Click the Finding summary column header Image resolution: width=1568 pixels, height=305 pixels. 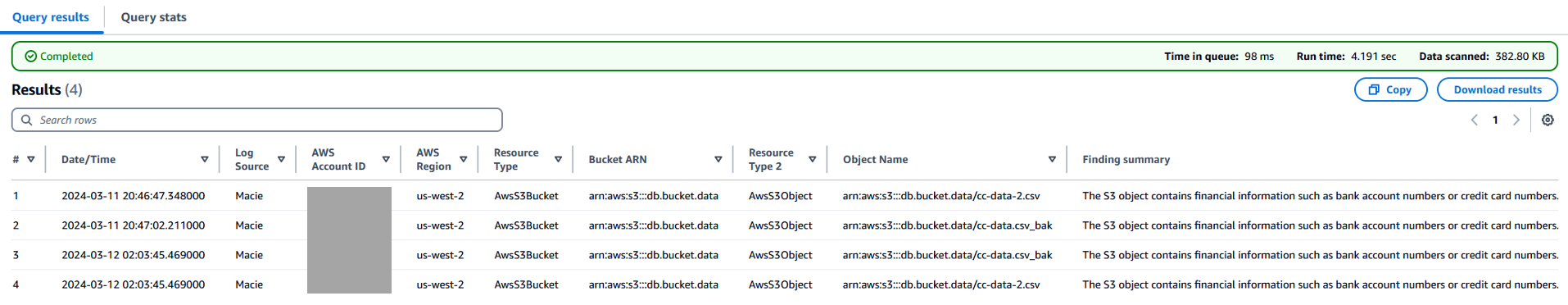[1126, 159]
